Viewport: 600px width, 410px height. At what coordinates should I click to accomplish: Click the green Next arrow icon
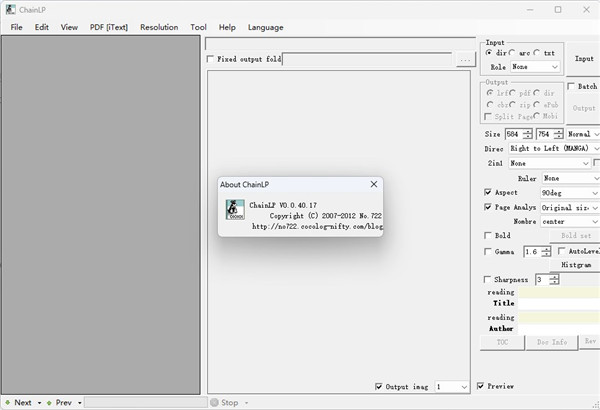click(8, 403)
